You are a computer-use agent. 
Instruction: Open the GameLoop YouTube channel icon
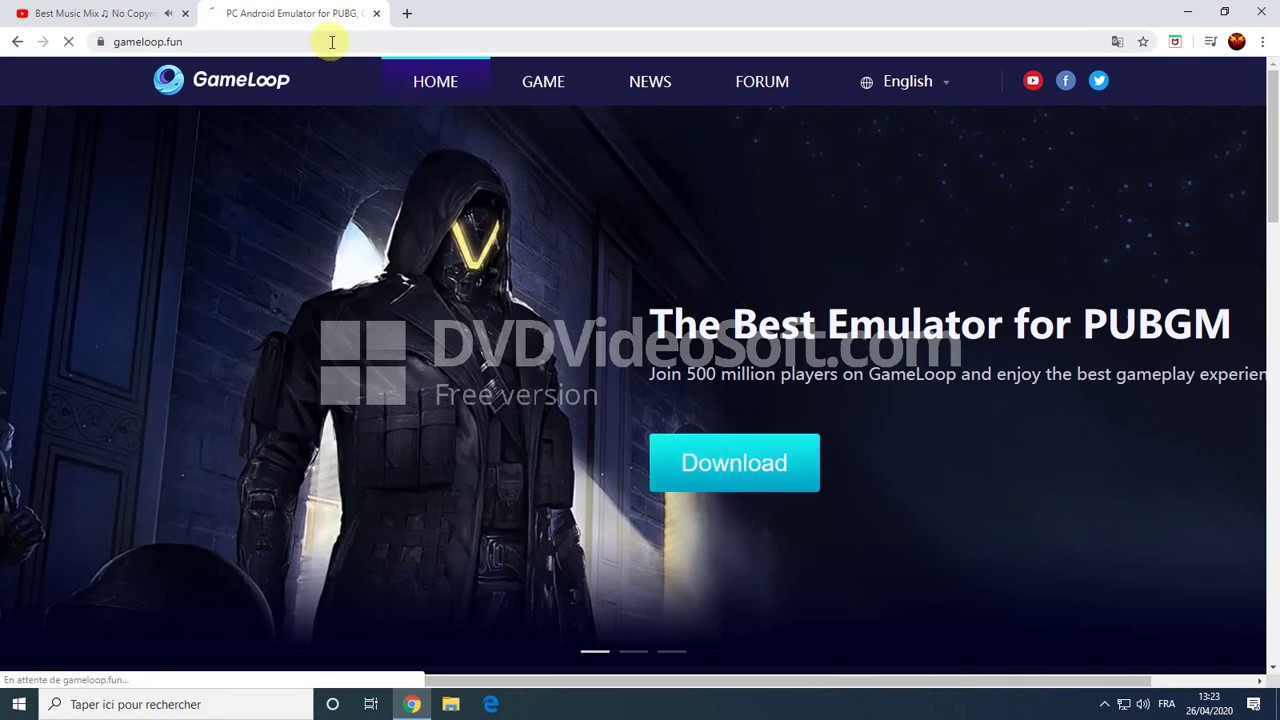[x=1033, y=81]
